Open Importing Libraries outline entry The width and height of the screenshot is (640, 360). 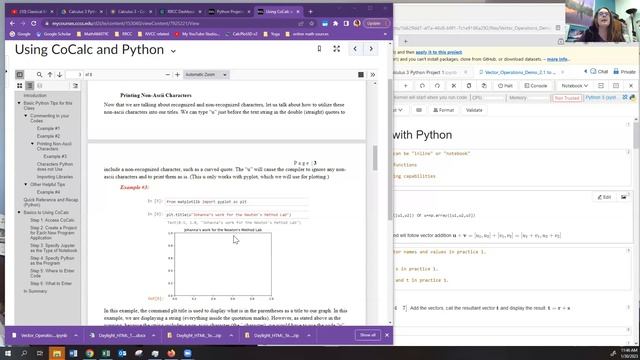(55, 177)
